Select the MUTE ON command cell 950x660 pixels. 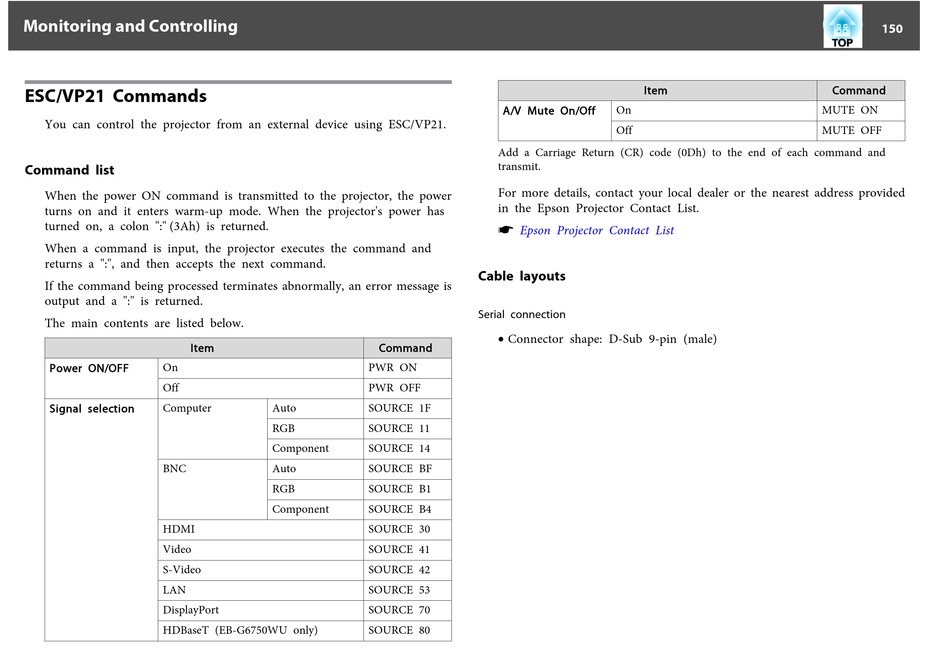(861, 110)
